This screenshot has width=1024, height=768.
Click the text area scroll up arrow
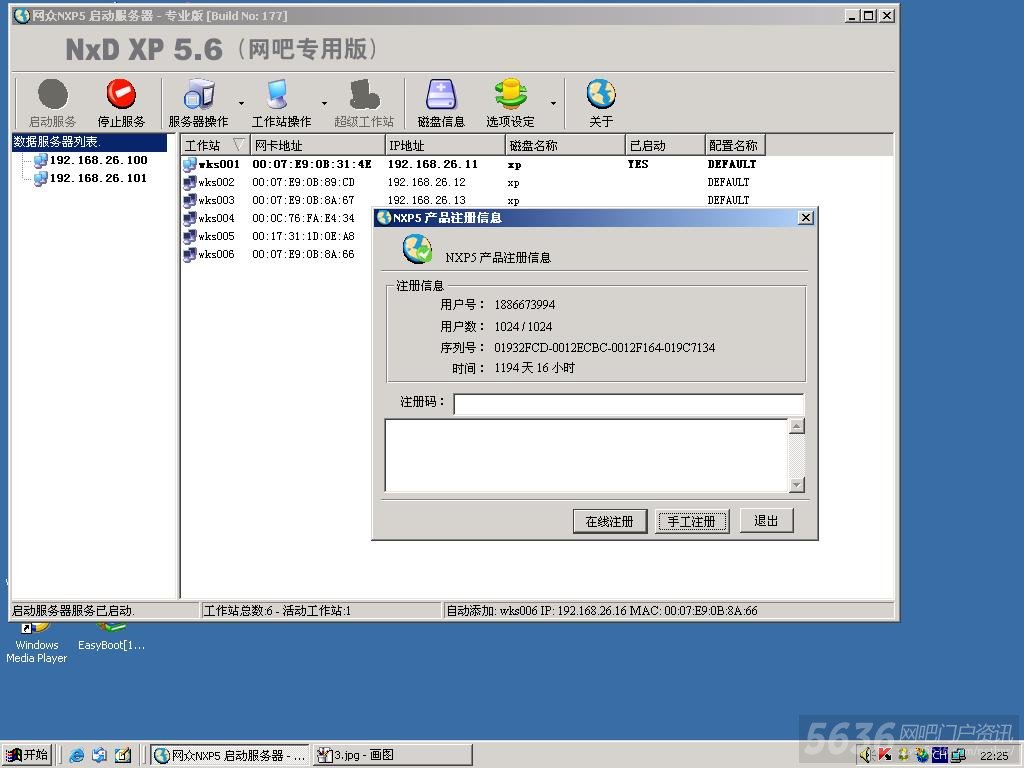point(797,426)
